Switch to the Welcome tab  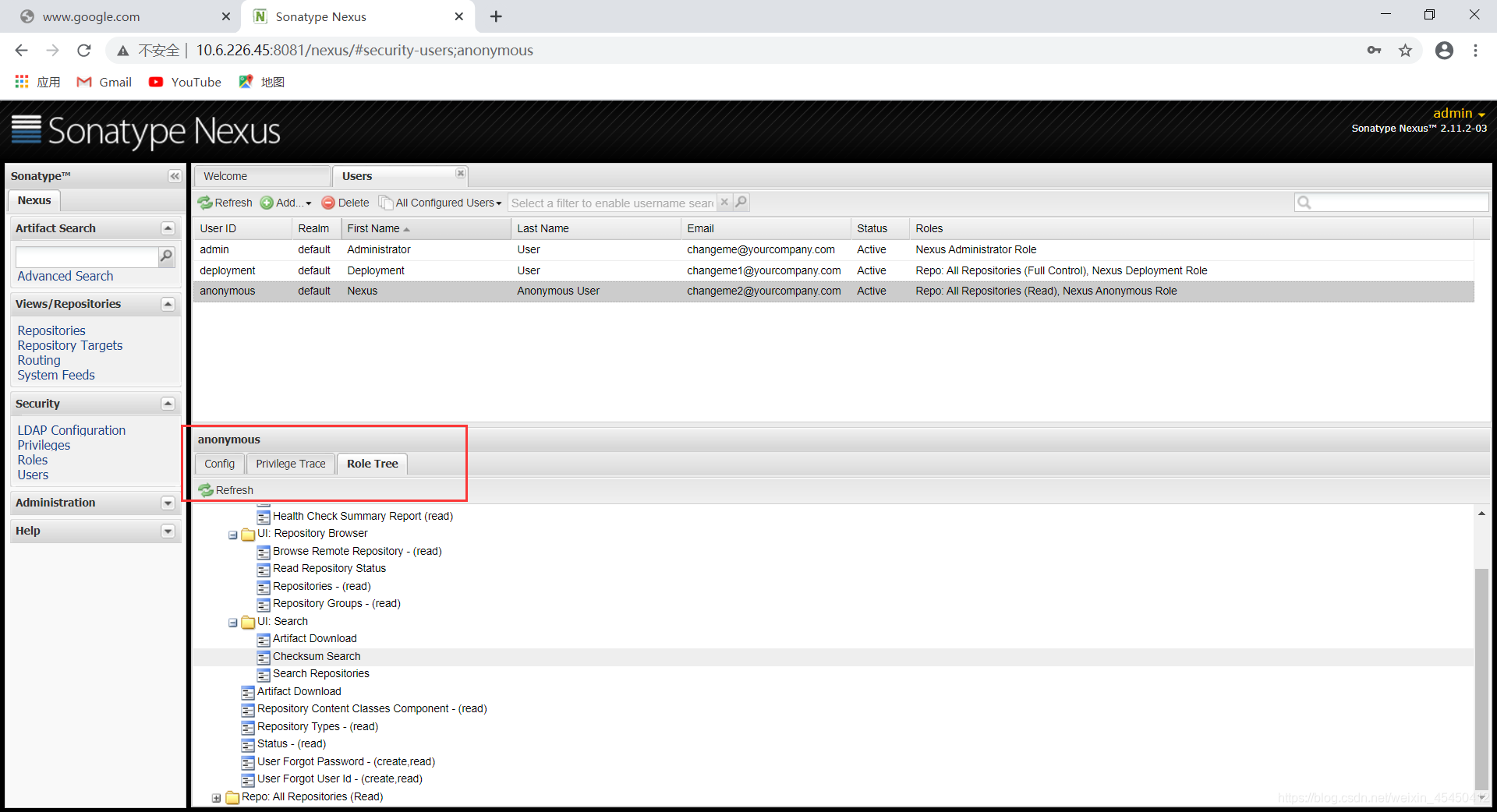point(262,176)
